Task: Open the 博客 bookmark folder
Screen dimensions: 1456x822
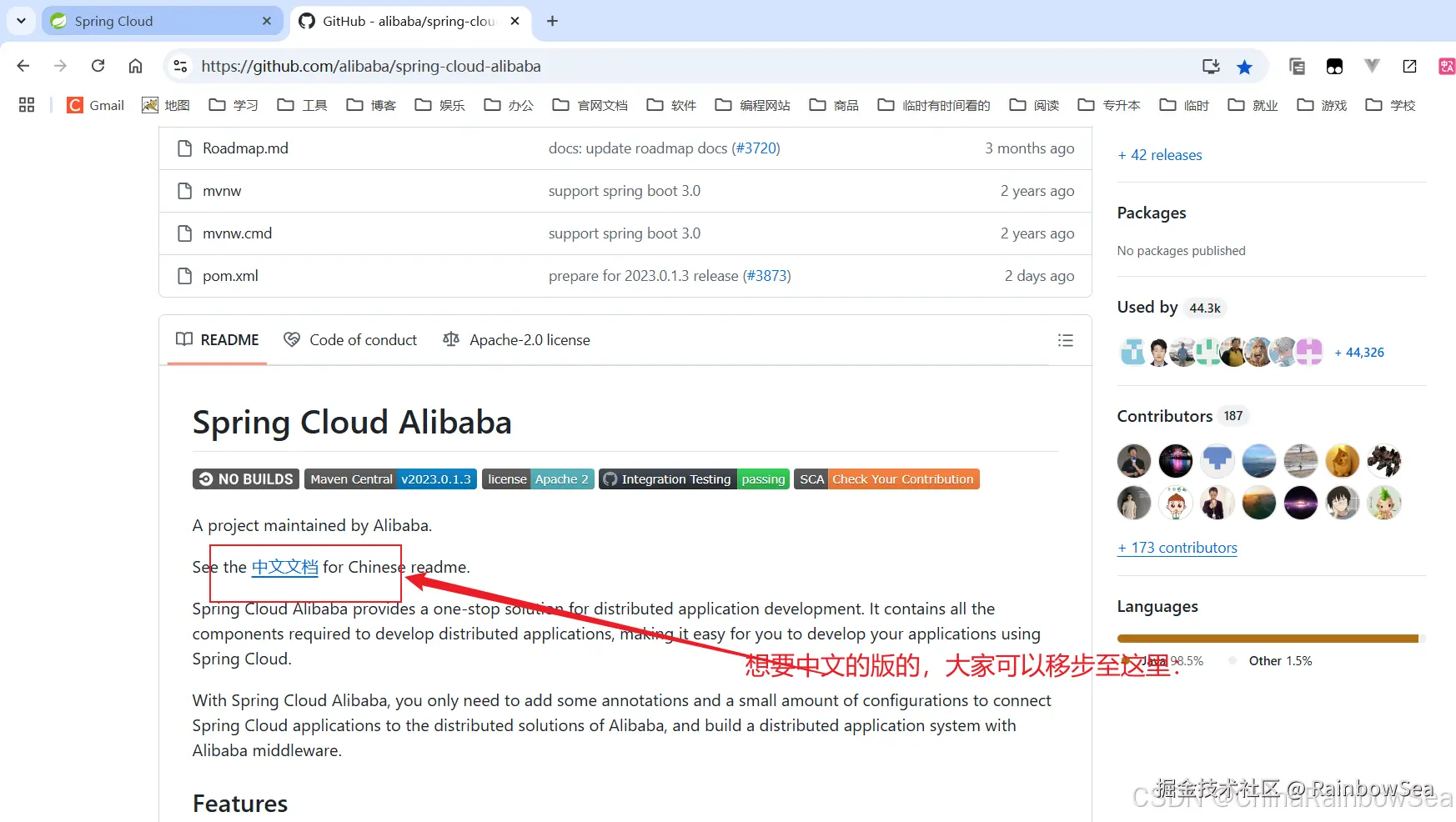Action: point(371,105)
